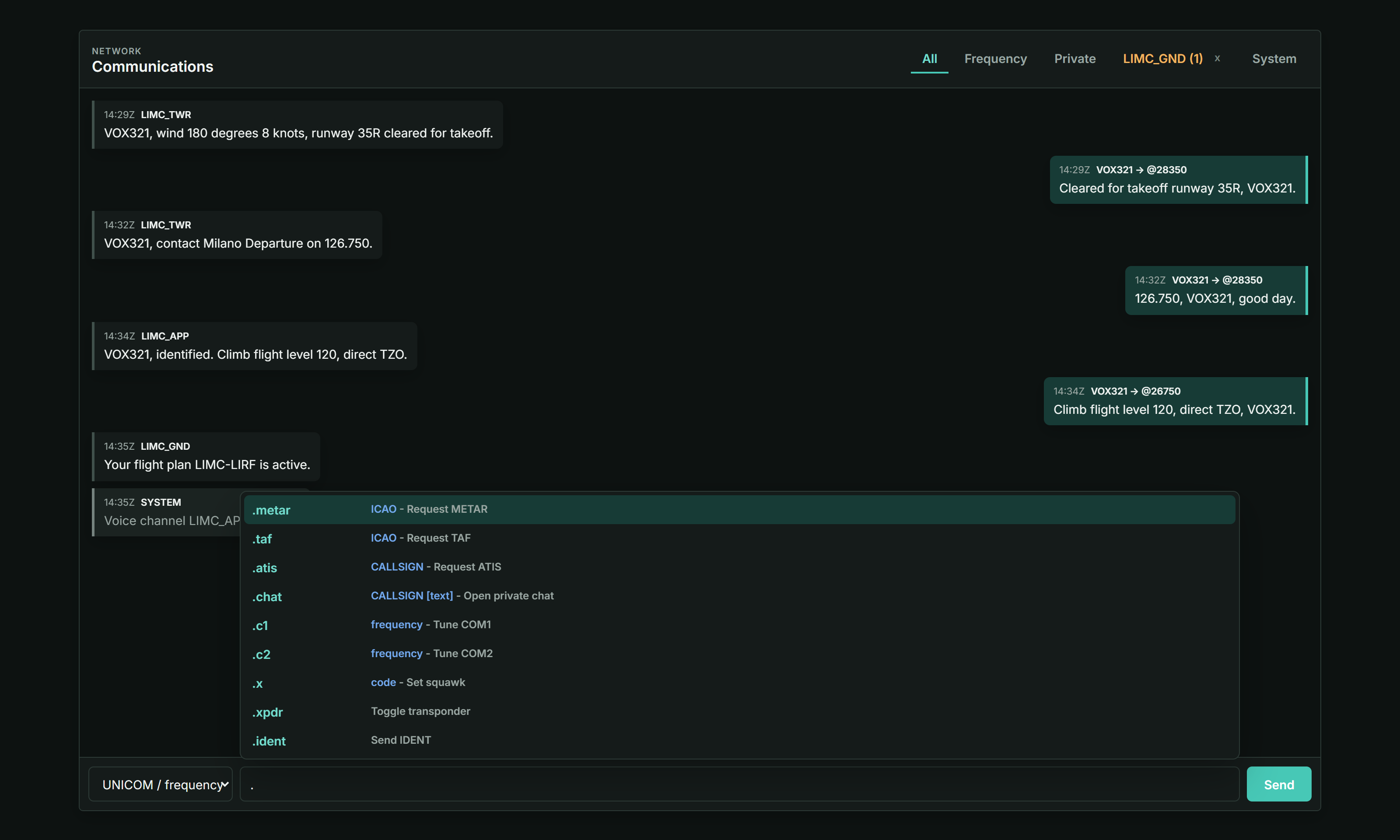Select the .taf command suggestion
1400x840 pixels.
tap(739, 538)
